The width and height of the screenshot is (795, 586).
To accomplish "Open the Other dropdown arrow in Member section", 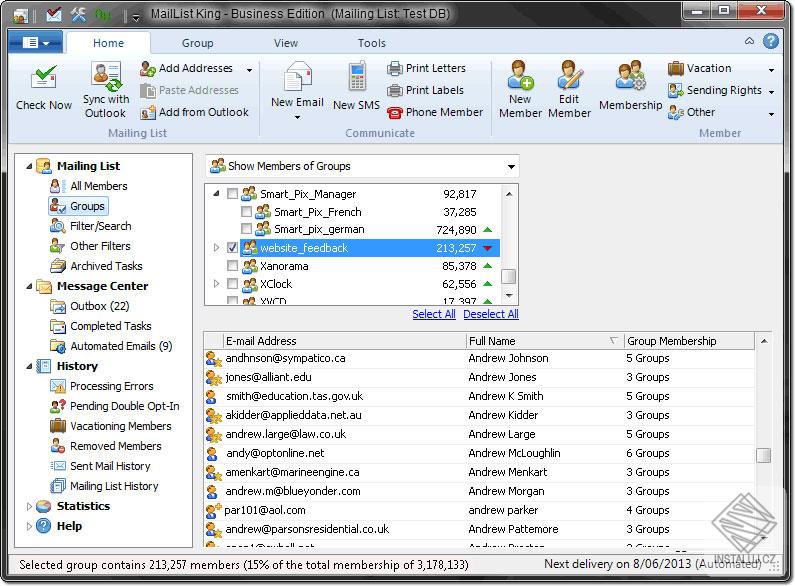I will click(771, 114).
